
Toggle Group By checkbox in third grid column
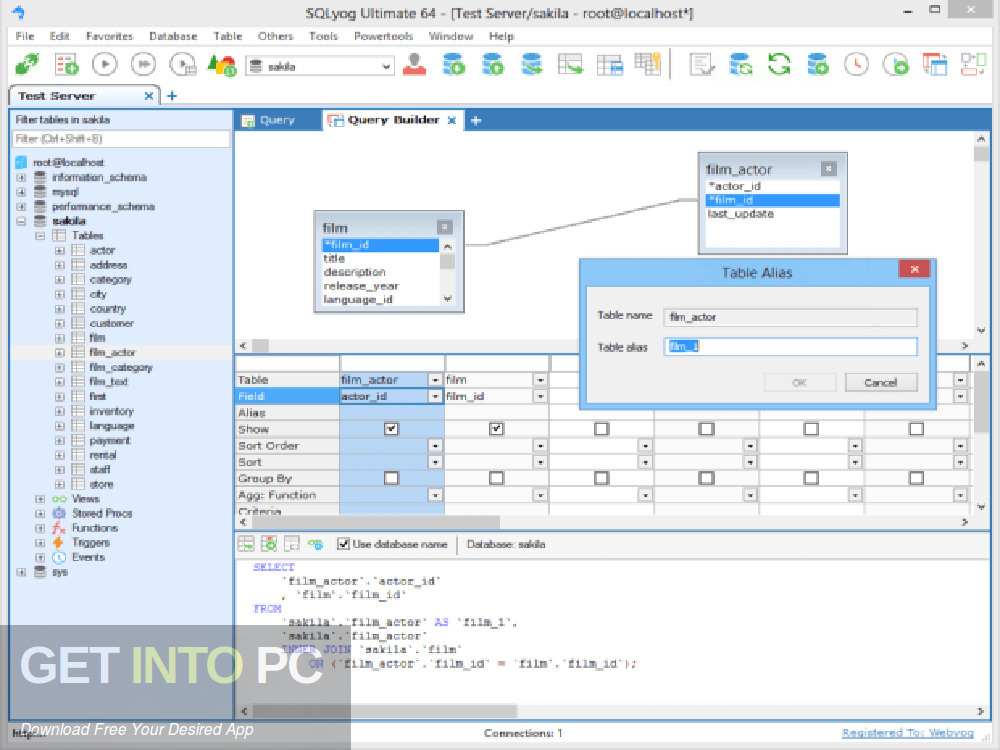pos(601,478)
